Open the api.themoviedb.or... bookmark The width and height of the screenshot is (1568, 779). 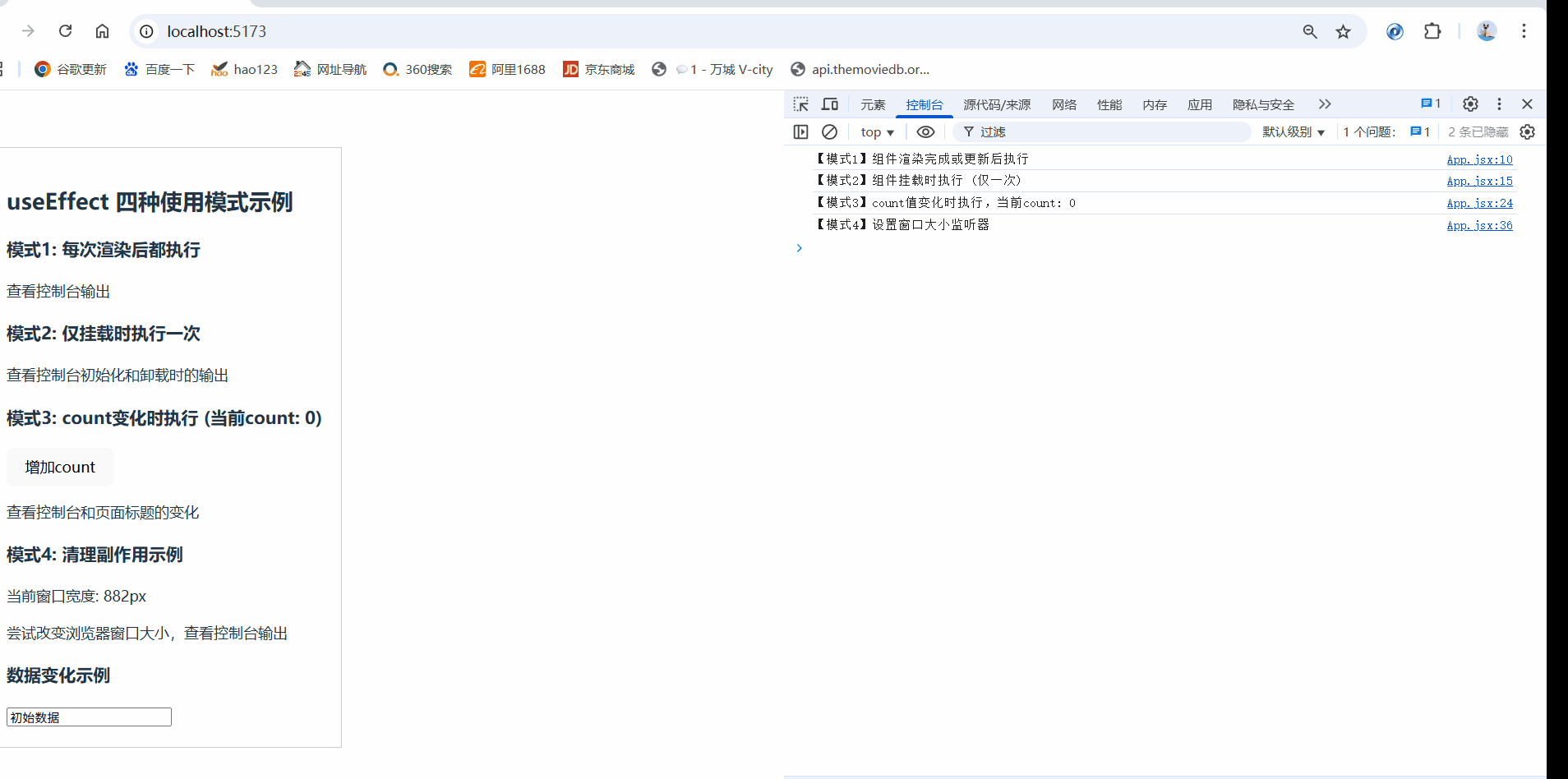tap(860, 69)
